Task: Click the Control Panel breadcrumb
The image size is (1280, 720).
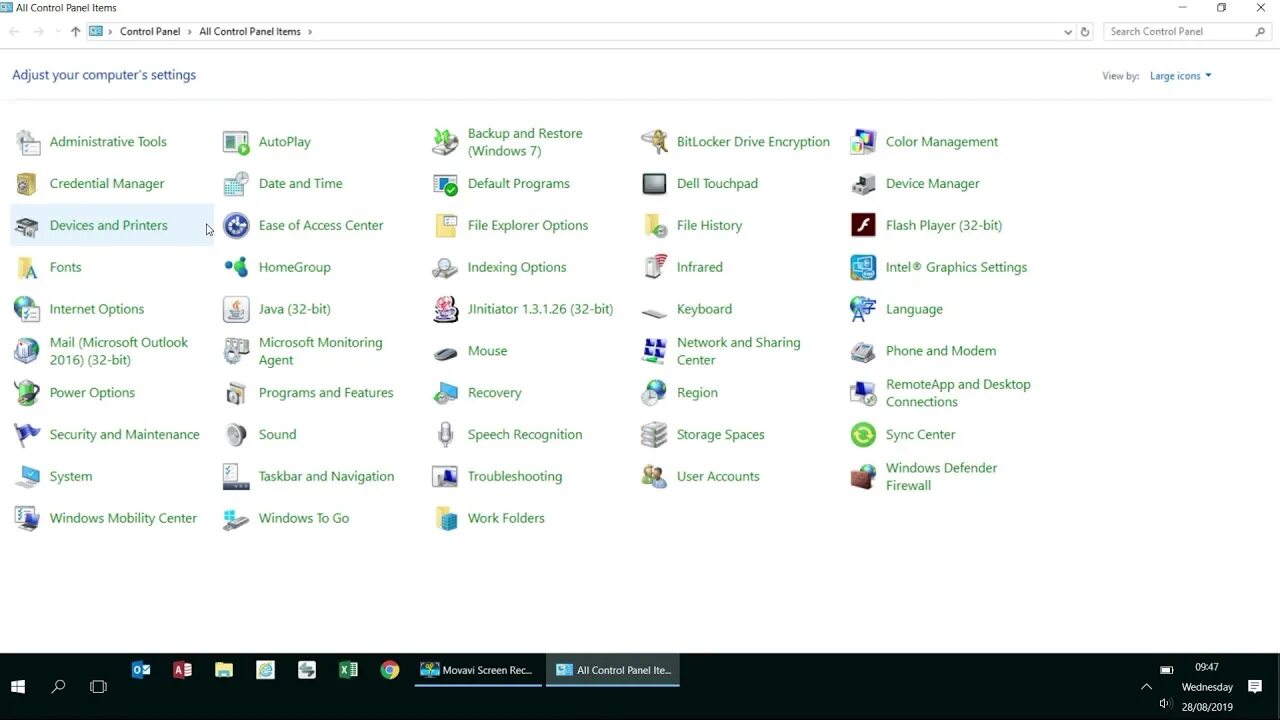Action: [x=150, y=32]
